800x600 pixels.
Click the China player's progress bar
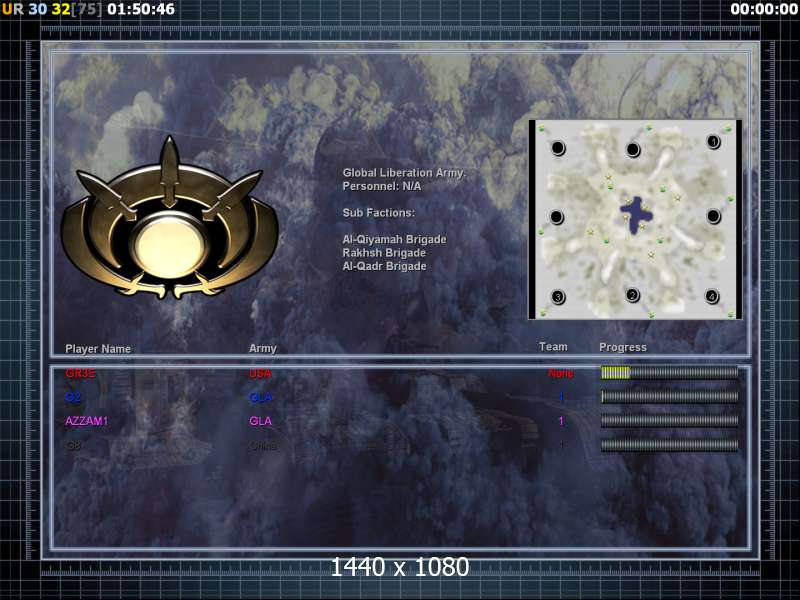tap(669, 445)
